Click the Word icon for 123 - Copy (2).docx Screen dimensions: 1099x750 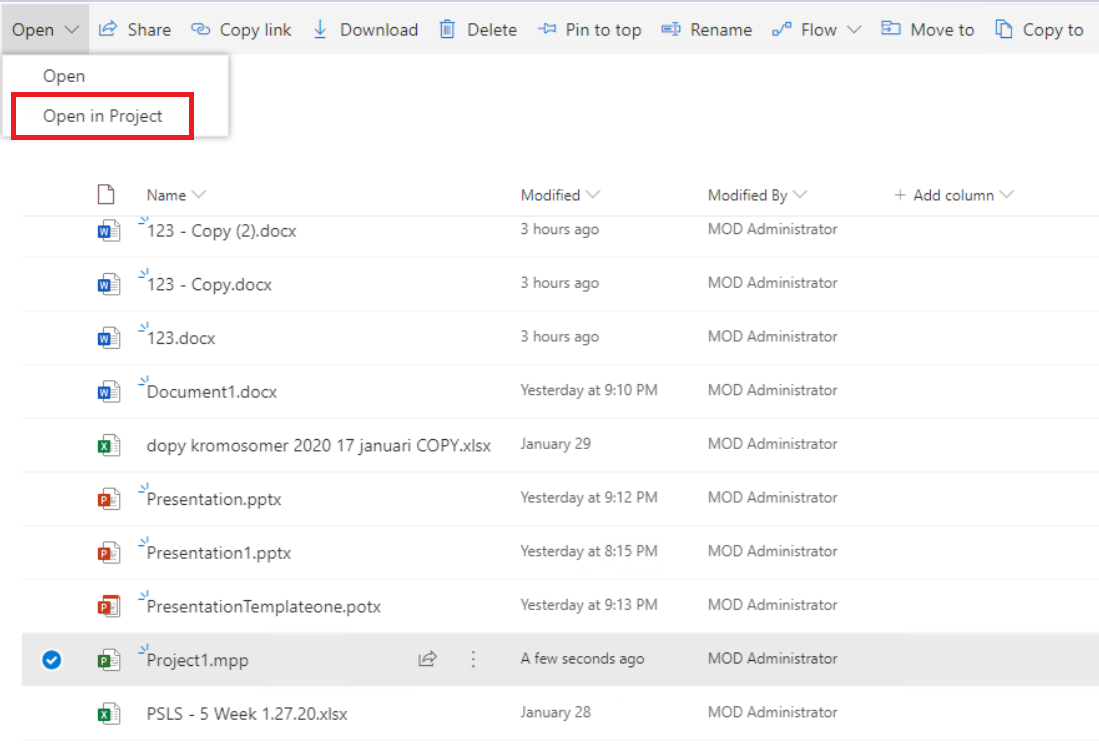[109, 230]
